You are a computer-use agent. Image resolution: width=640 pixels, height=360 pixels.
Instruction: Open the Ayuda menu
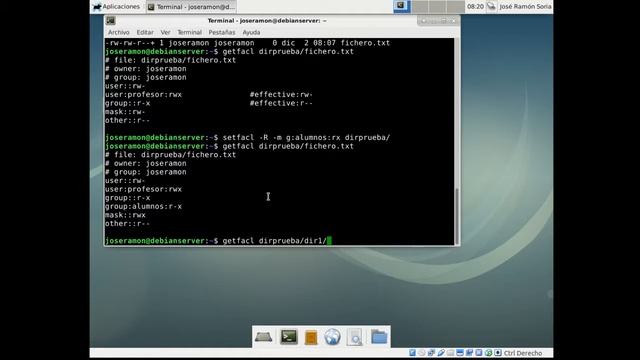coord(251,32)
